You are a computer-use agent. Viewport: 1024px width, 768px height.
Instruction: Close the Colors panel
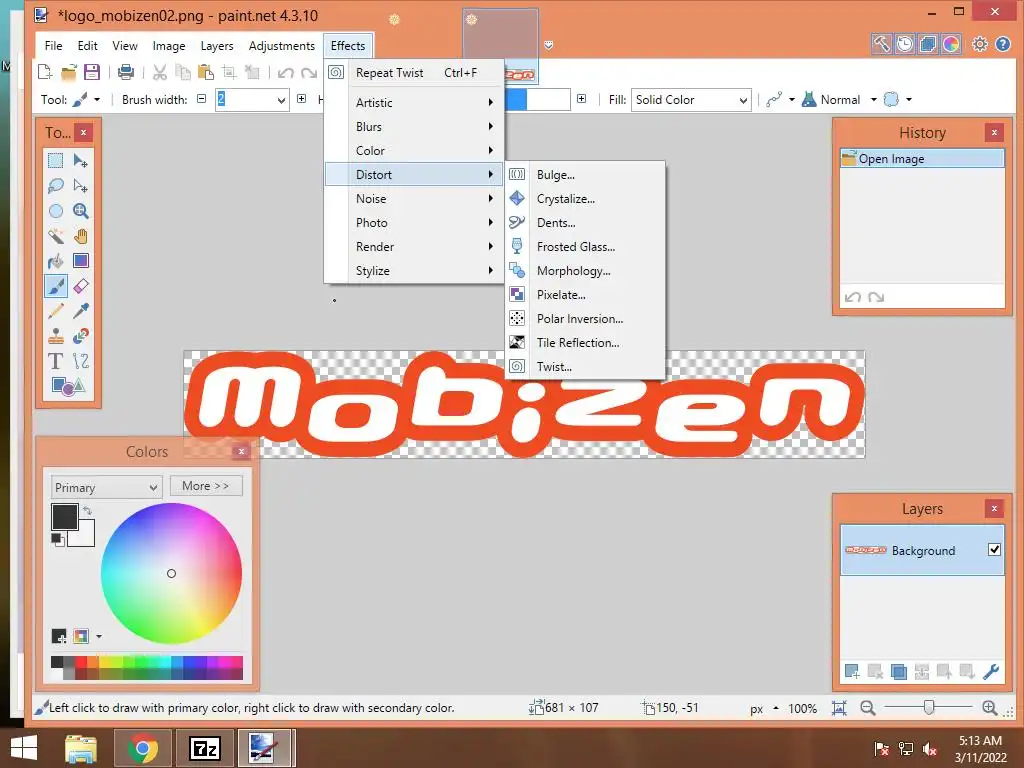[x=242, y=451]
